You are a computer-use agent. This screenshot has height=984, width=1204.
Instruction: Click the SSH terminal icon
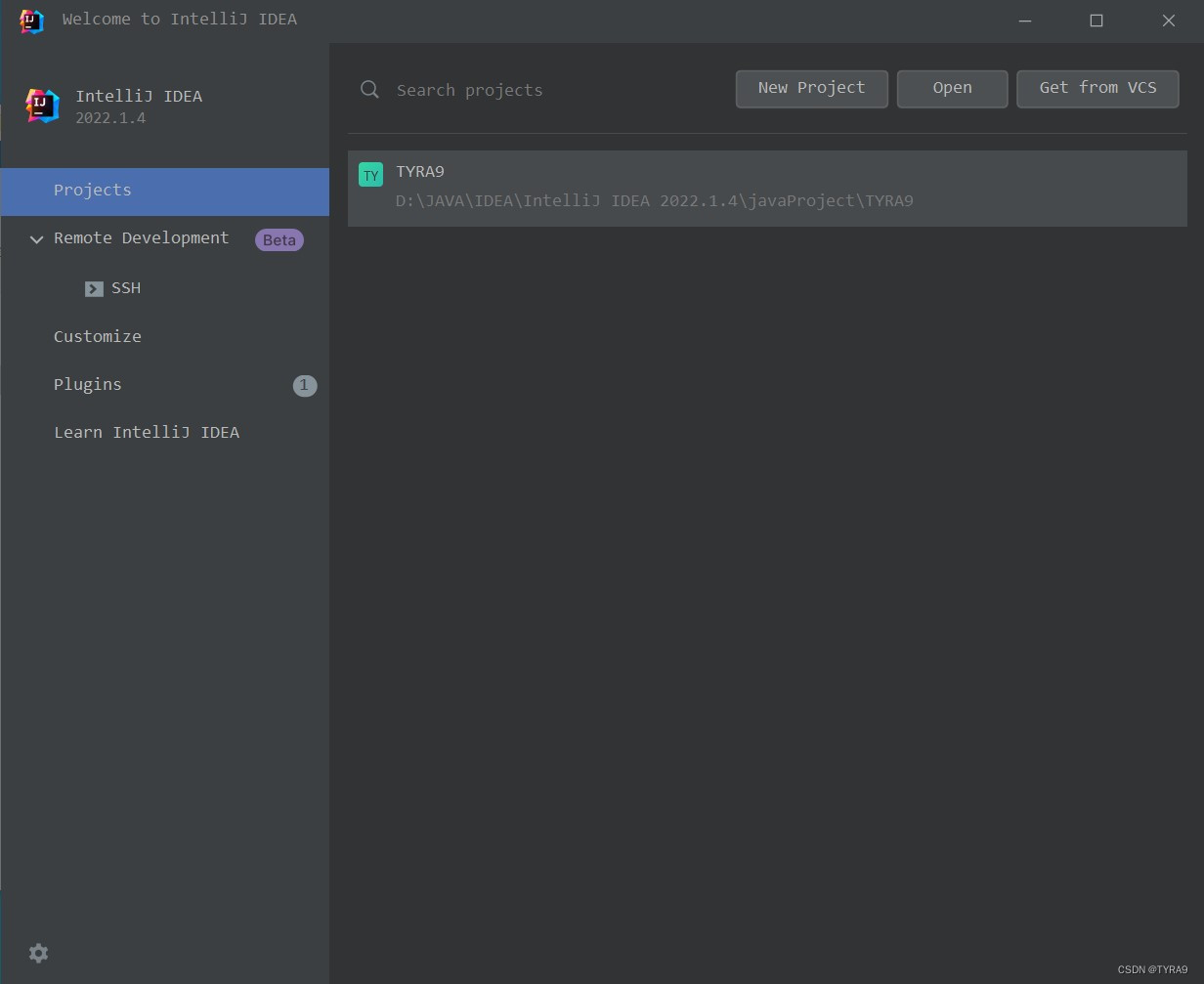94,288
